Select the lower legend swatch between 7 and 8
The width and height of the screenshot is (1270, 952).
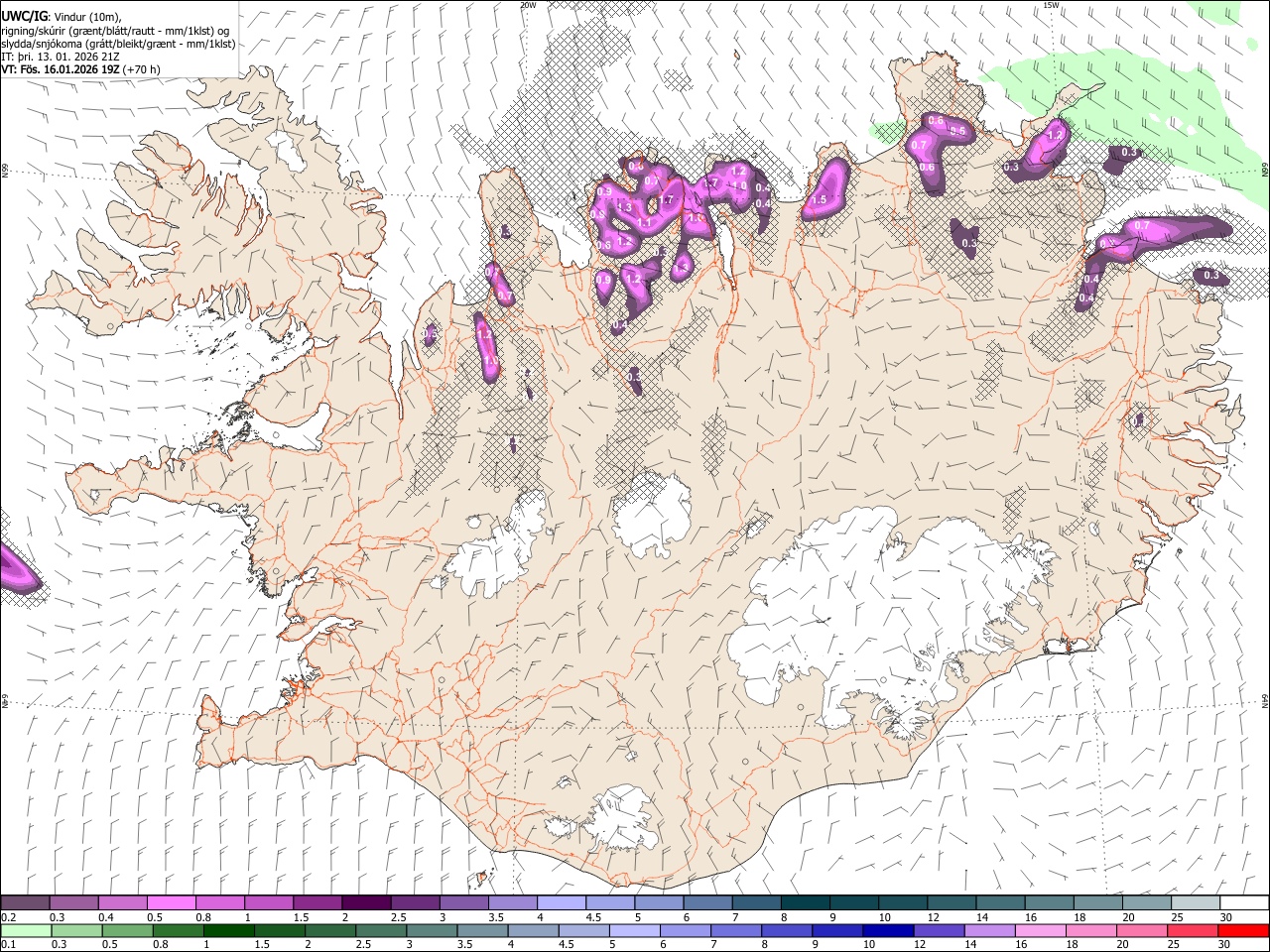pyautogui.click(x=734, y=930)
